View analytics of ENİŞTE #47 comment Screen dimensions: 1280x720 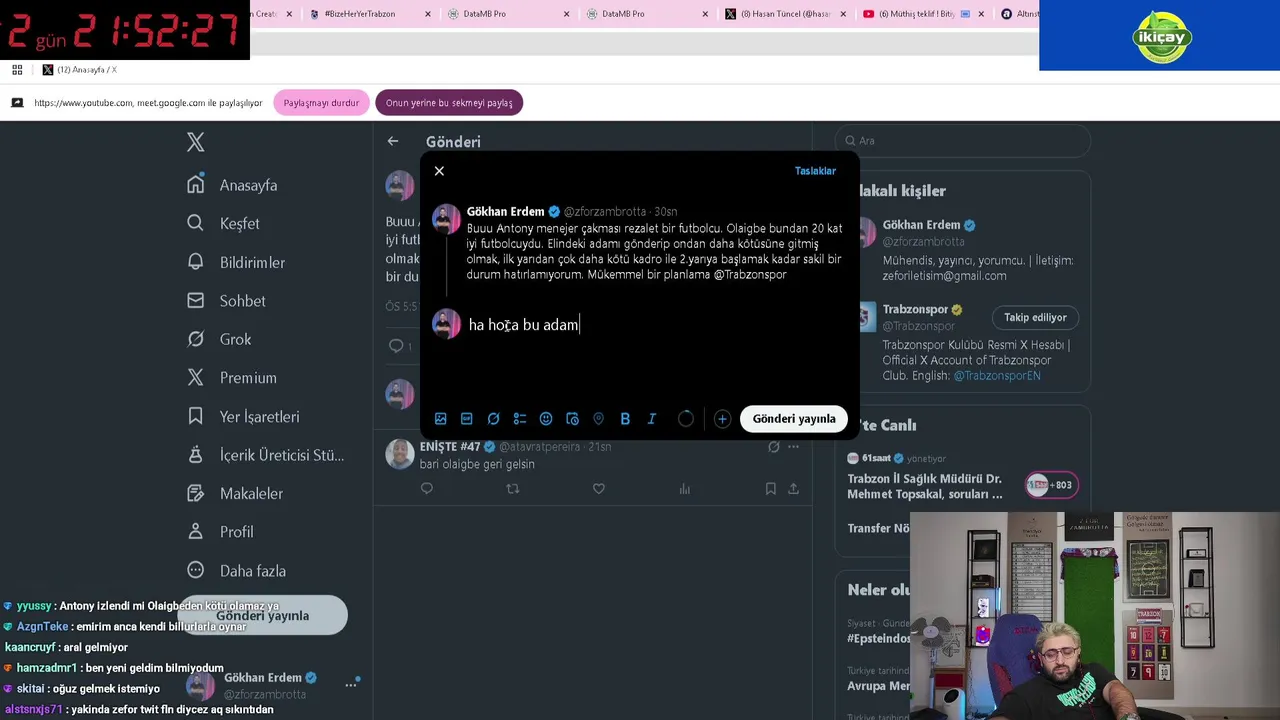point(685,489)
